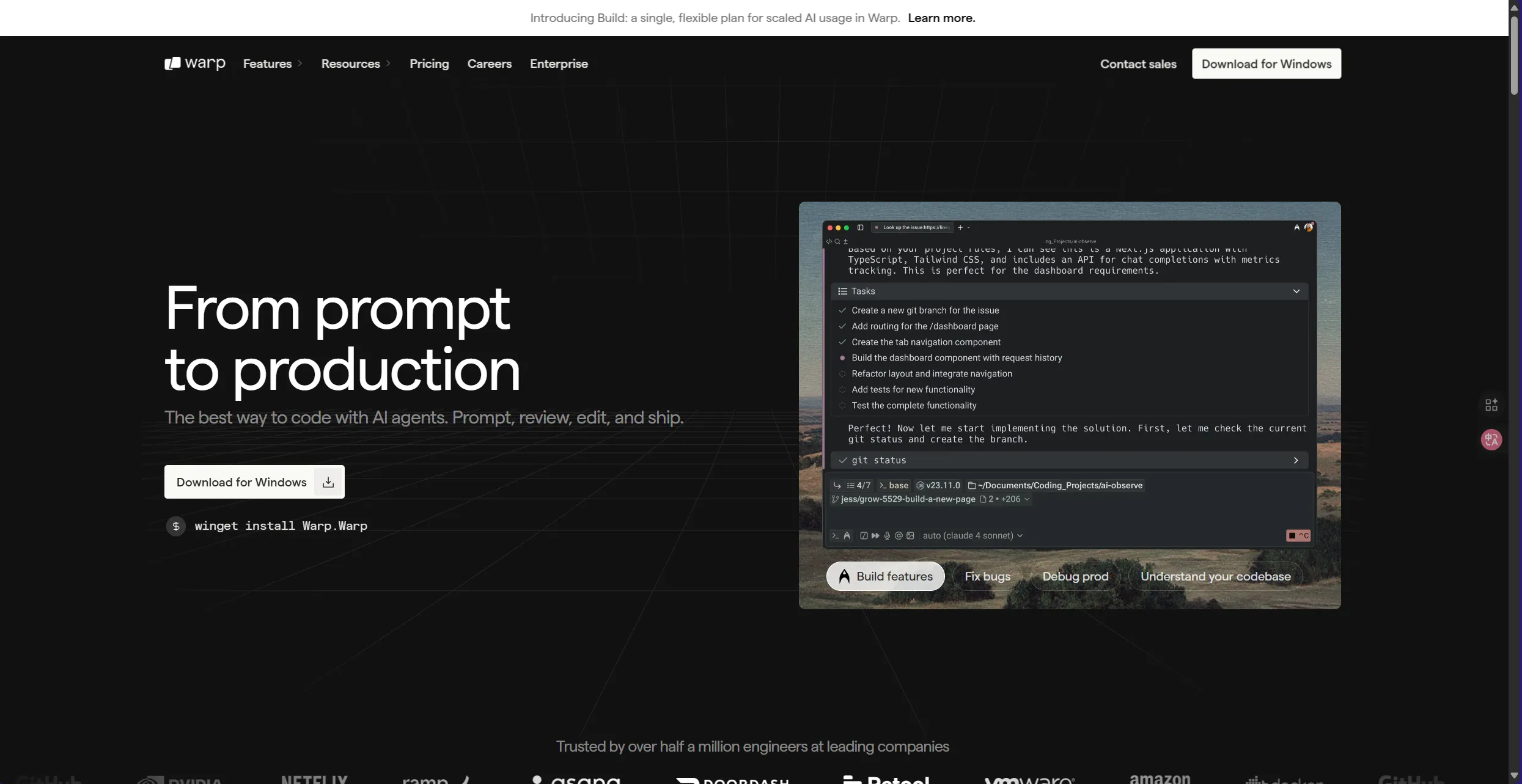Click the Warp logo in navbar
Image resolution: width=1522 pixels, height=784 pixels.
point(194,64)
